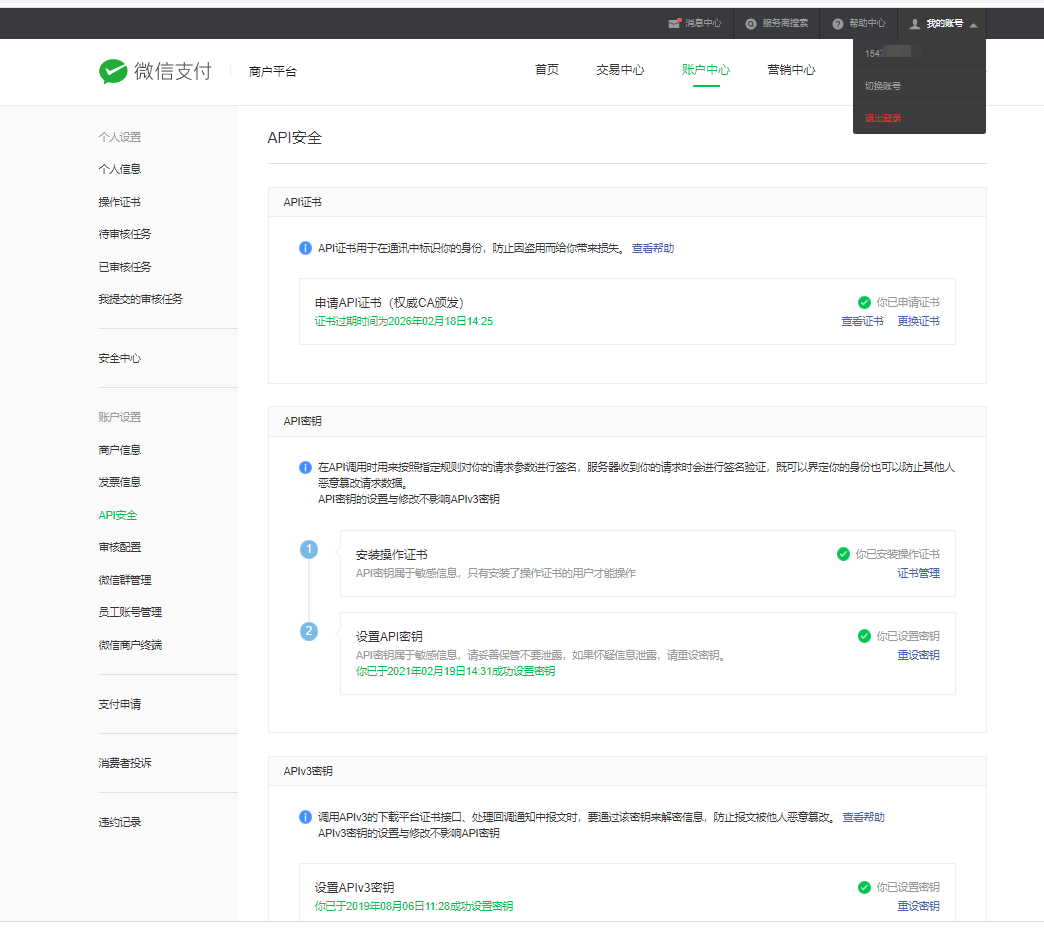The width and height of the screenshot is (1044, 938).
Task: Click 服务商搜索 in the top bar
Action: pos(785,23)
